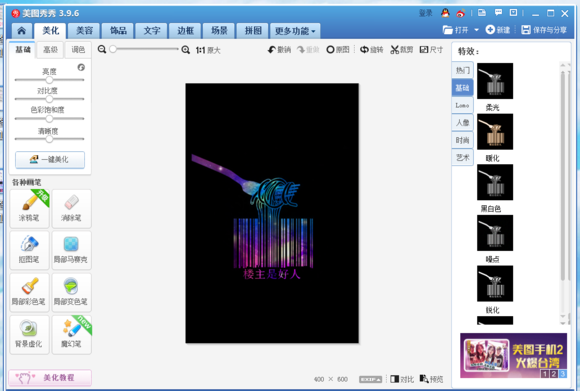580x391 pixels.
Task: Apply the 锐化 effect thumbnail
Action: pos(495,283)
